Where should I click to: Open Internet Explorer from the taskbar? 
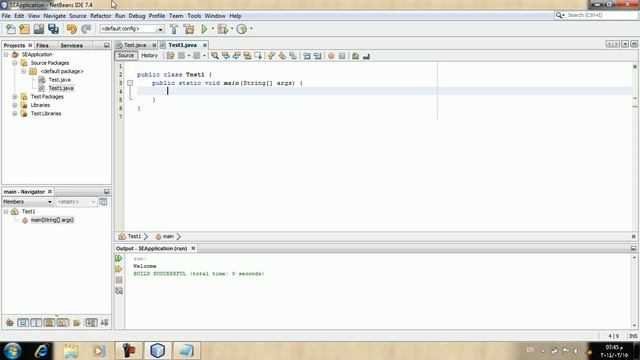point(41,350)
